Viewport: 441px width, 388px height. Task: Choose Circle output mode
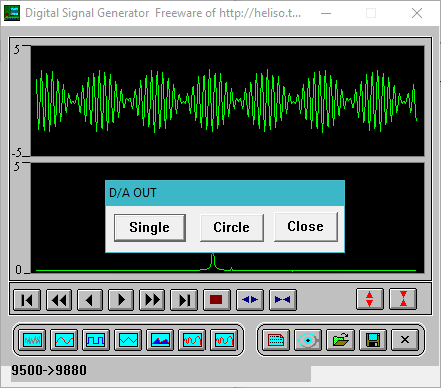point(231,227)
